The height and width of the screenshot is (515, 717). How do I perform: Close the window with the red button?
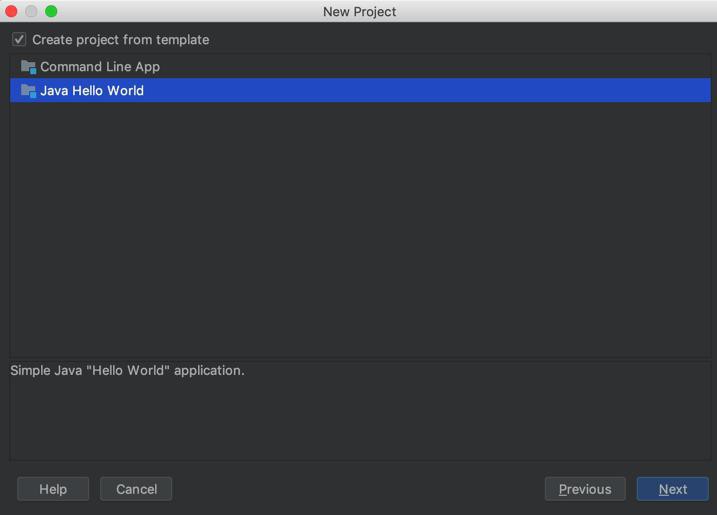[11, 11]
